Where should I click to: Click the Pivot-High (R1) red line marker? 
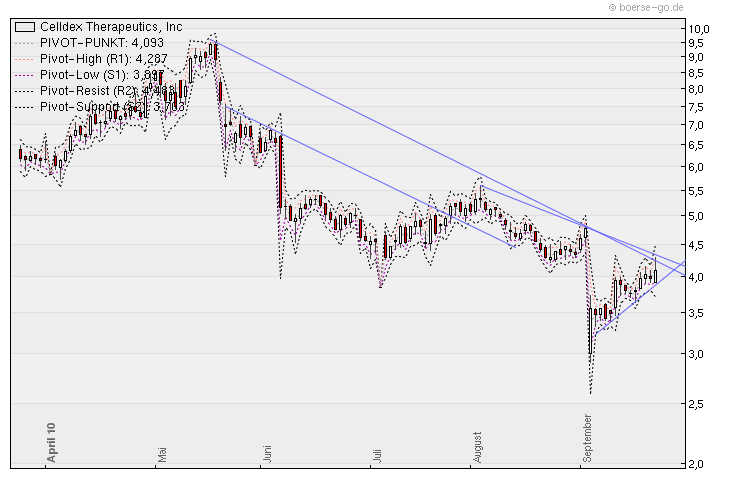click(x=26, y=59)
